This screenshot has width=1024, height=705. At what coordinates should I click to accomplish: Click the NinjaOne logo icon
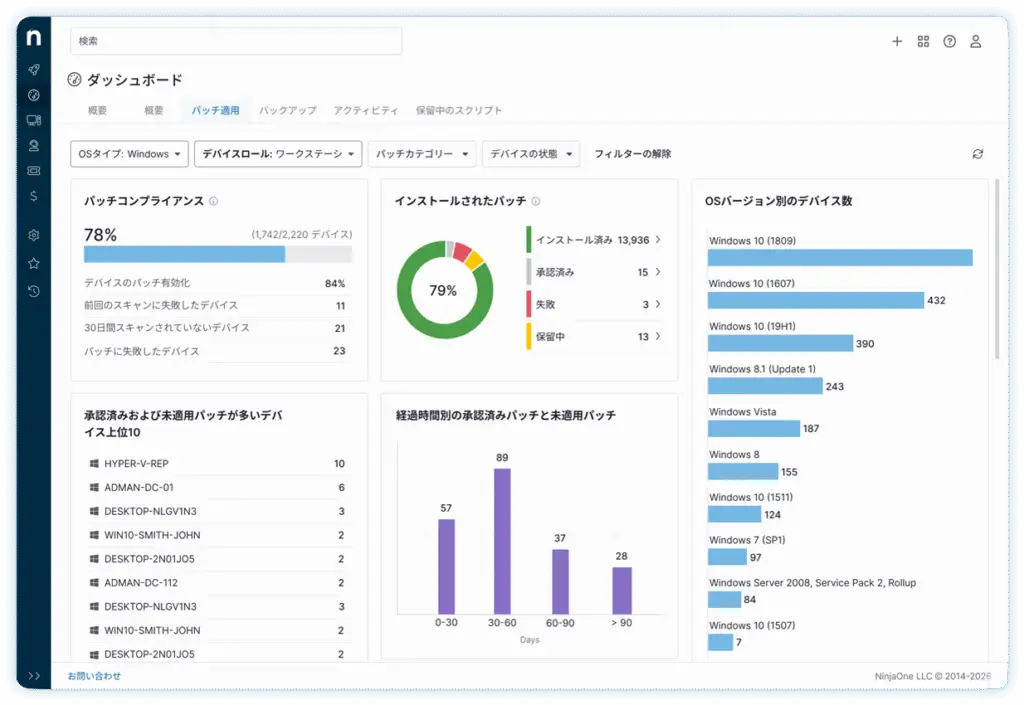pyautogui.click(x=33, y=38)
